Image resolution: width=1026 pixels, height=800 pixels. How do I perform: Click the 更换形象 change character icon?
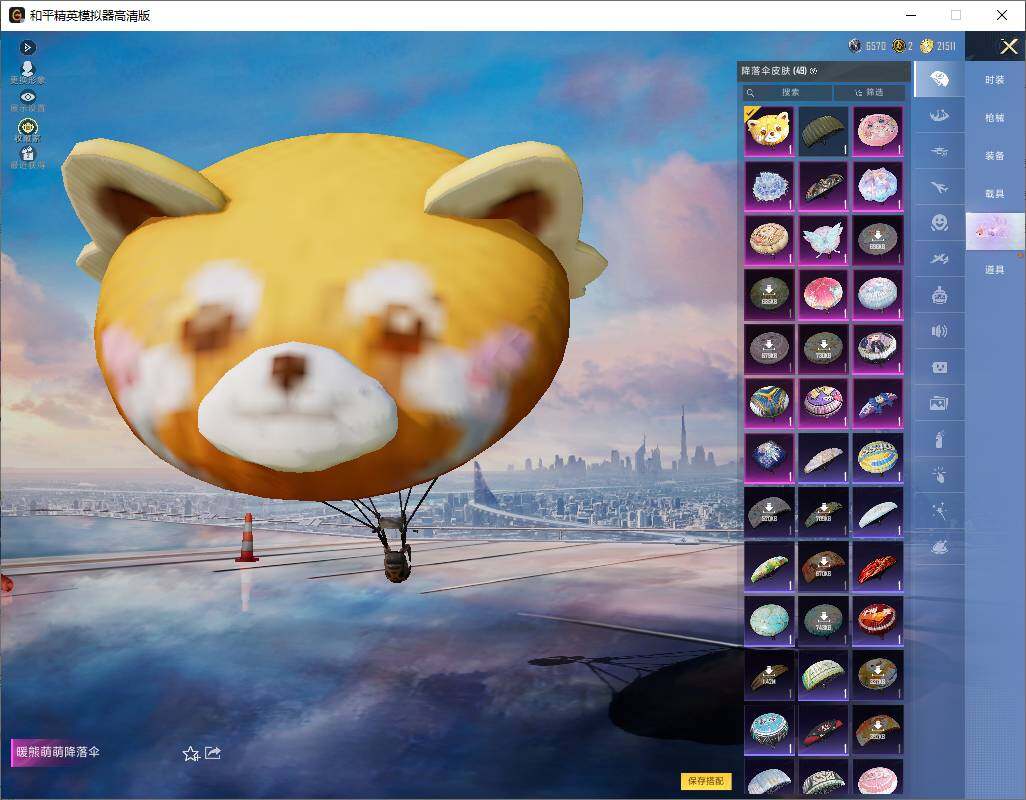tap(27, 72)
